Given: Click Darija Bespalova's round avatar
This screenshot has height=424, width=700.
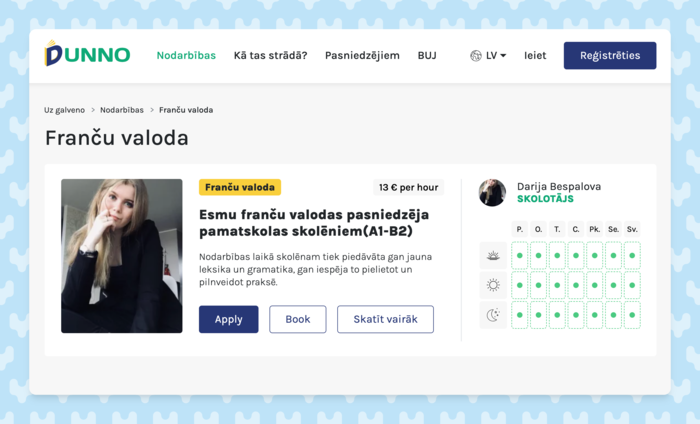Looking at the screenshot, I should point(492,193).
